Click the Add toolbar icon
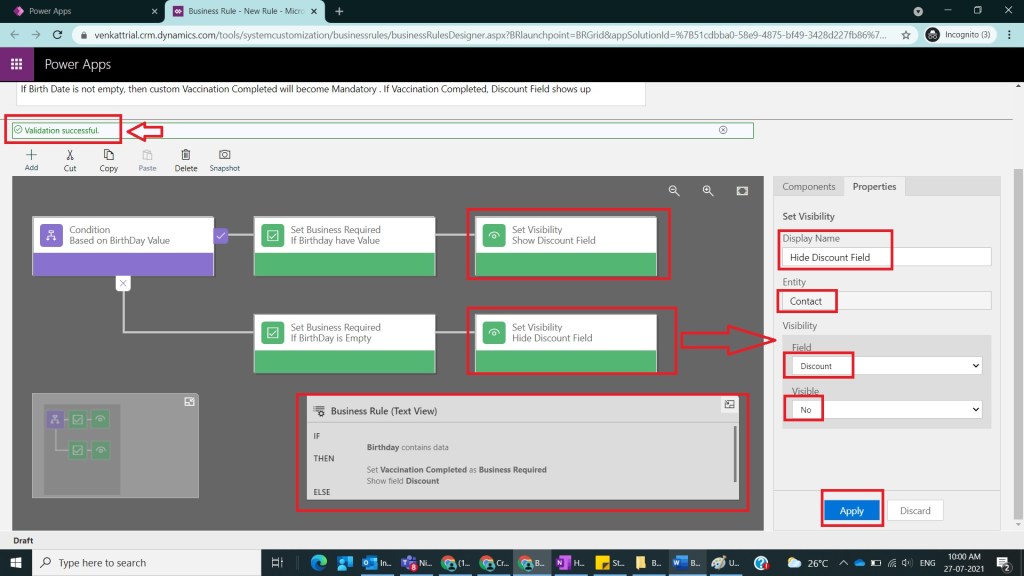The width and height of the screenshot is (1024, 576). pyautogui.click(x=31, y=156)
